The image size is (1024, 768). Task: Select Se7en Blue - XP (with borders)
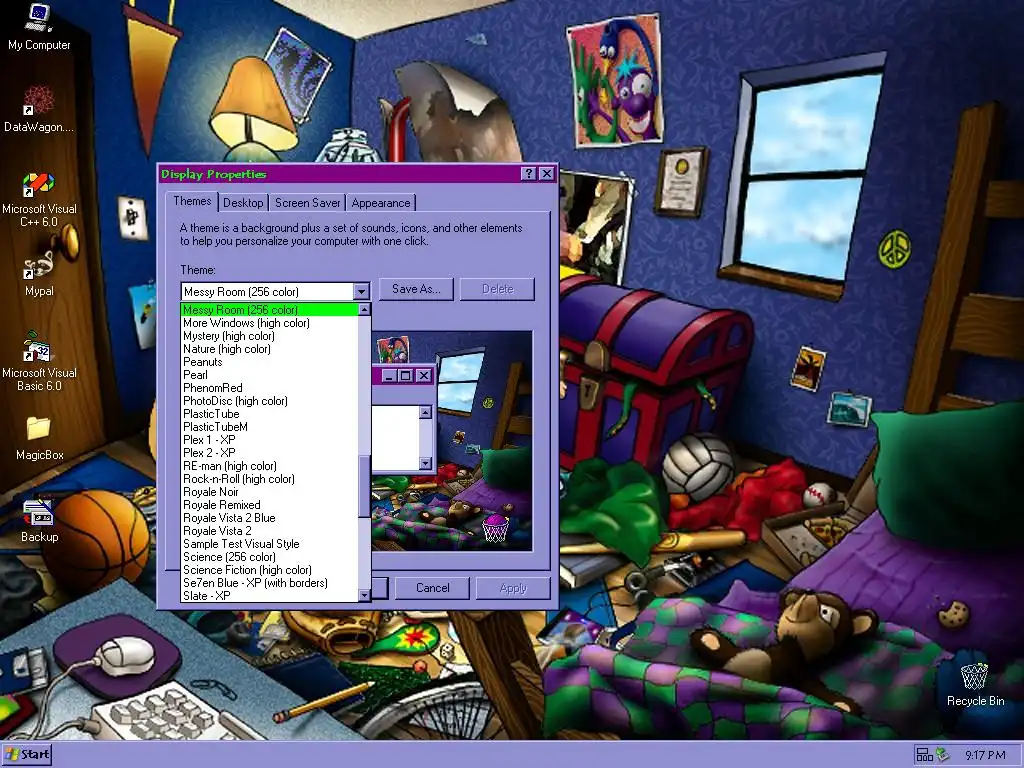click(x=270, y=583)
